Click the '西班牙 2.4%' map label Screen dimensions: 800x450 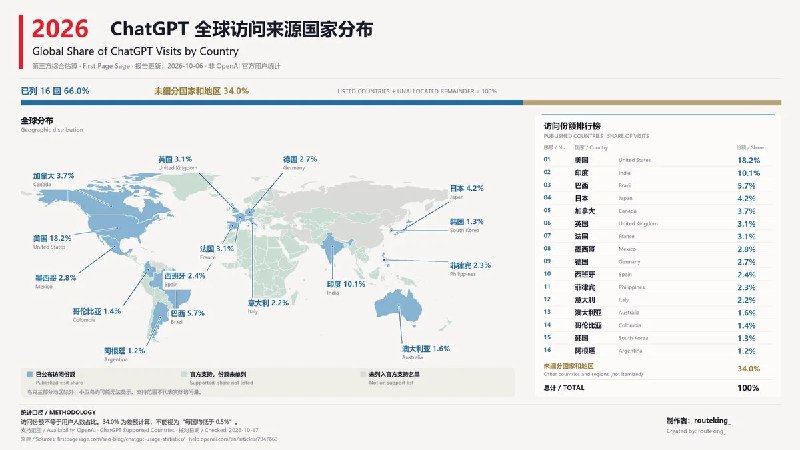185,276
